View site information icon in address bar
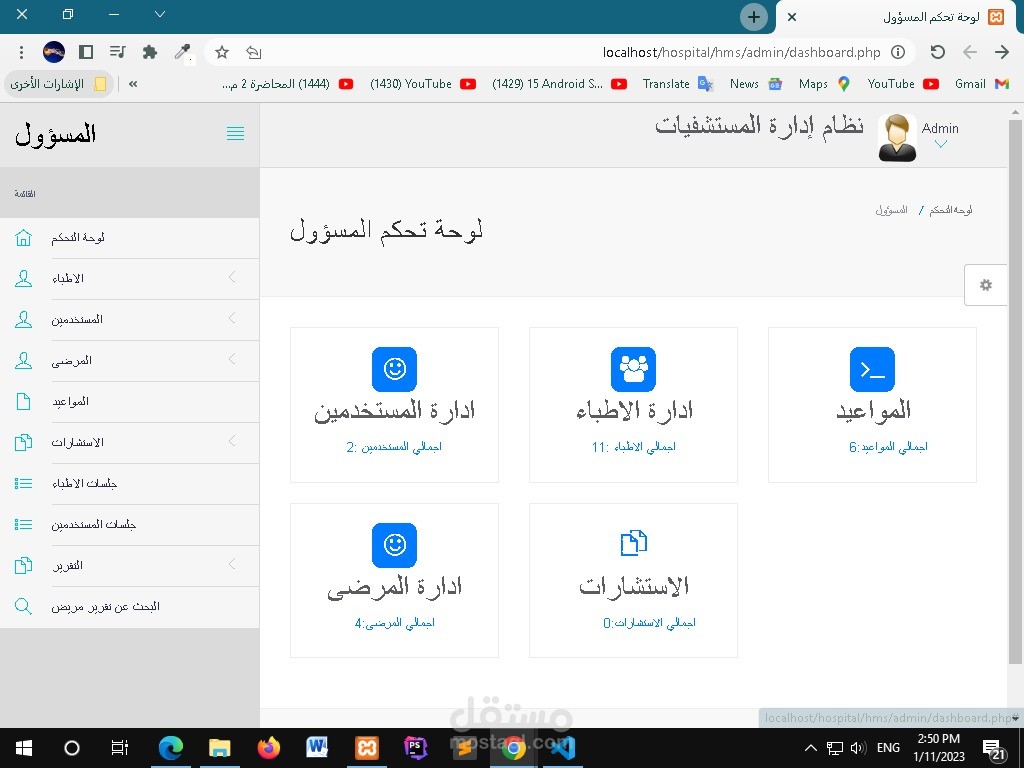This screenshot has width=1024, height=768. click(x=899, y=52)
